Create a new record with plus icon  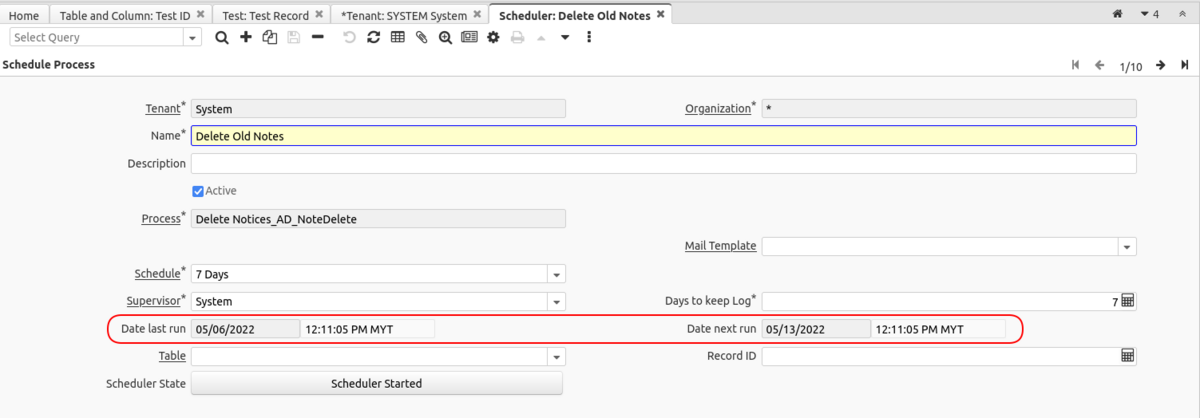(245, 37)
